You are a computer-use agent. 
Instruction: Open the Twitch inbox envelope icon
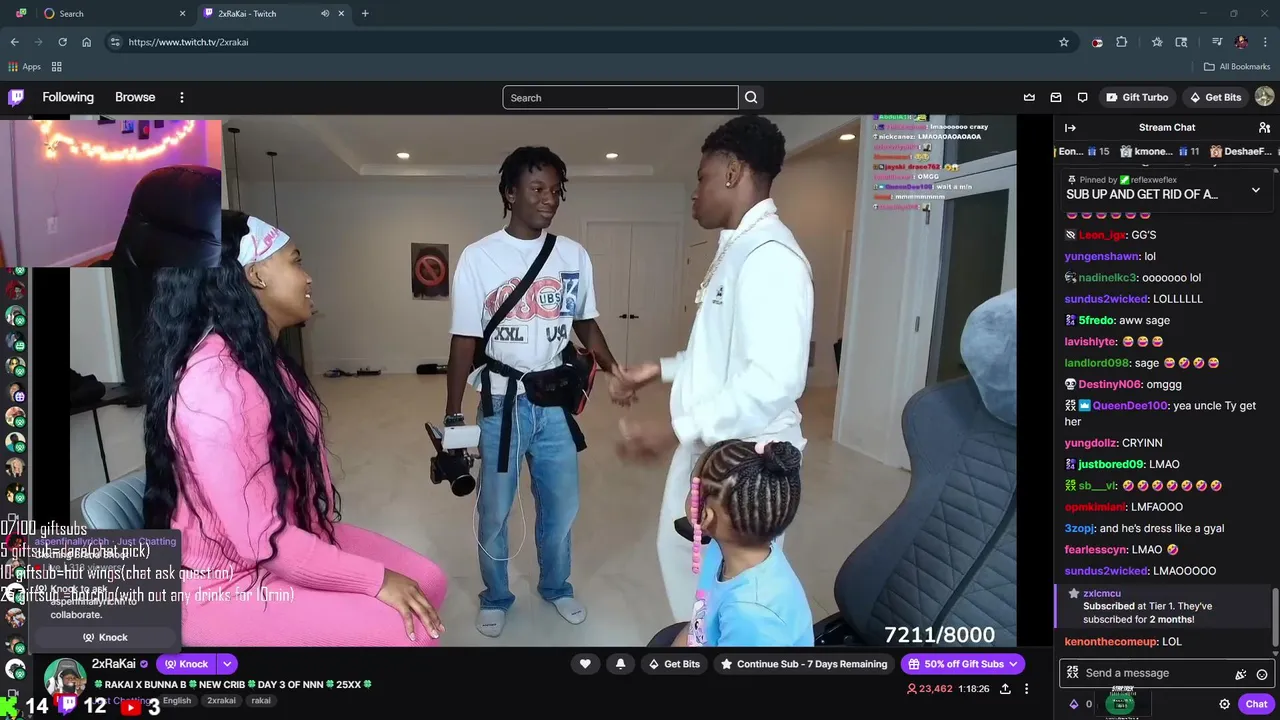(1056, 97)
